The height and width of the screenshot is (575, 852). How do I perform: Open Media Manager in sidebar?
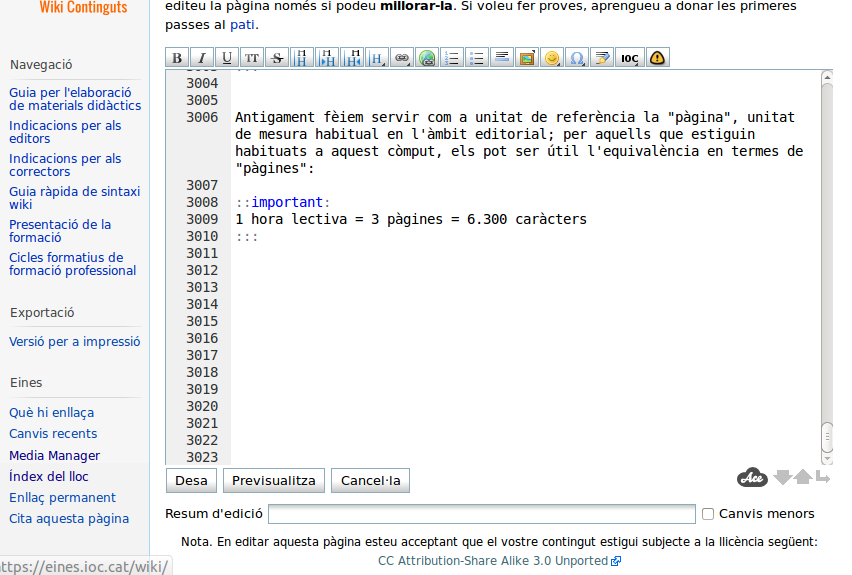click(x=54, y=455)
